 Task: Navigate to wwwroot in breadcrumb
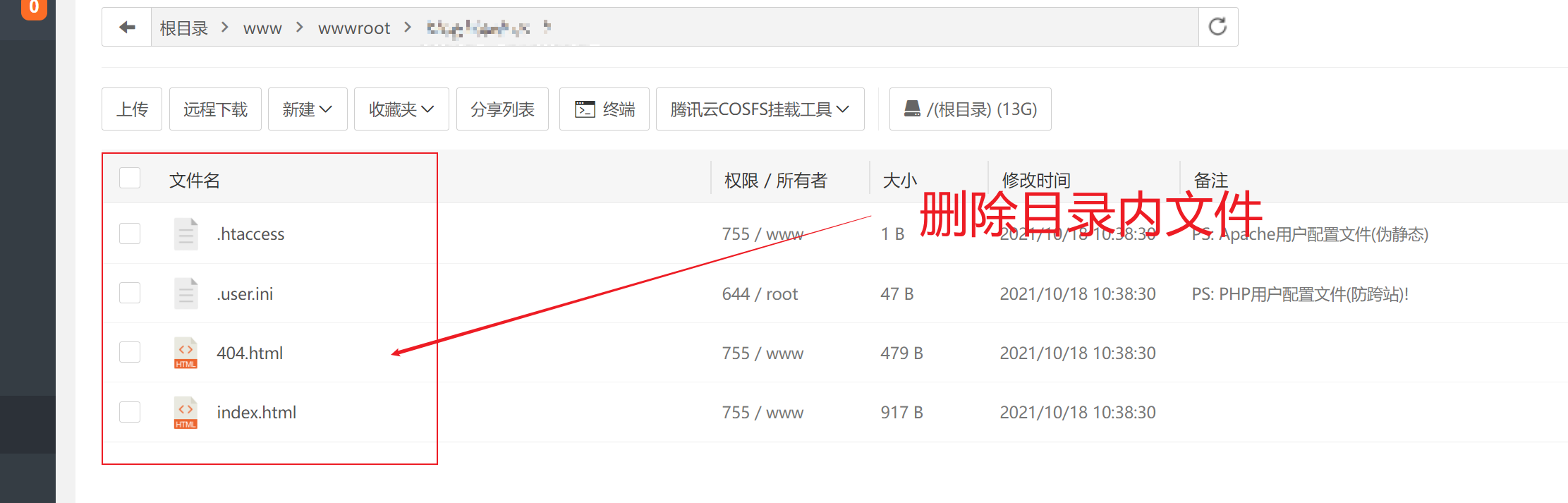[x=354, y=28]
